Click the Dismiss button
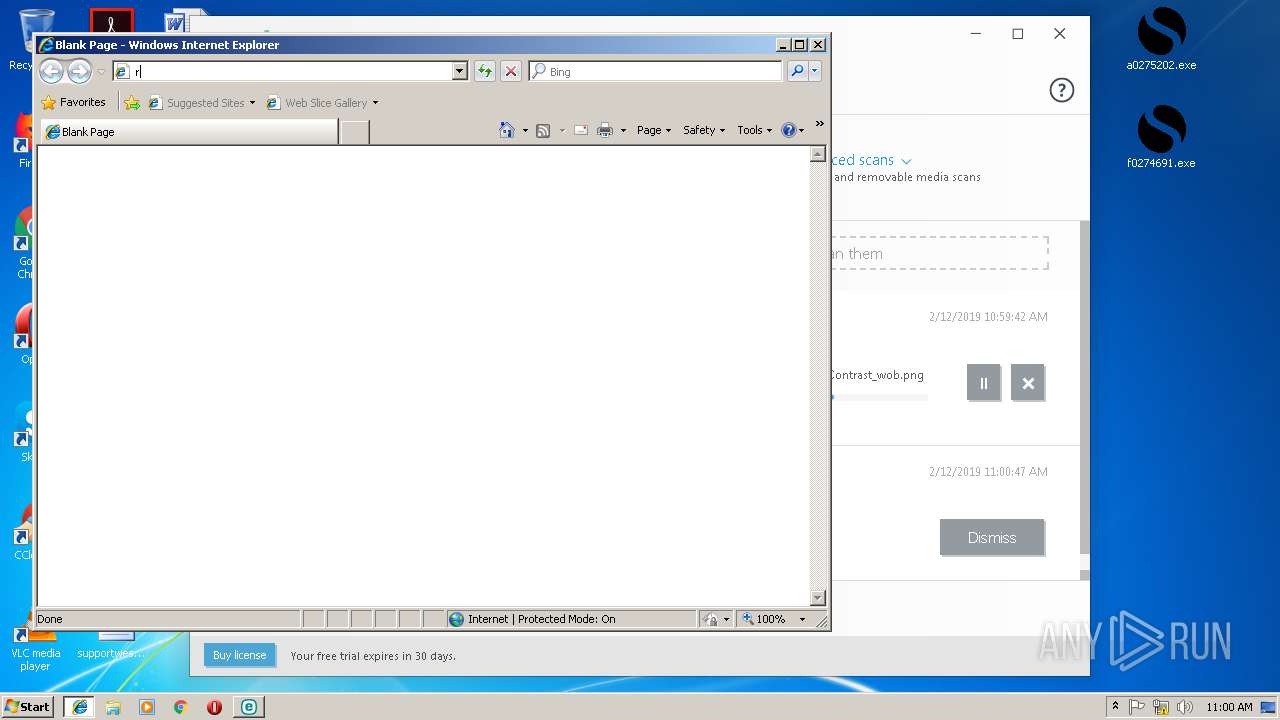 992,537
